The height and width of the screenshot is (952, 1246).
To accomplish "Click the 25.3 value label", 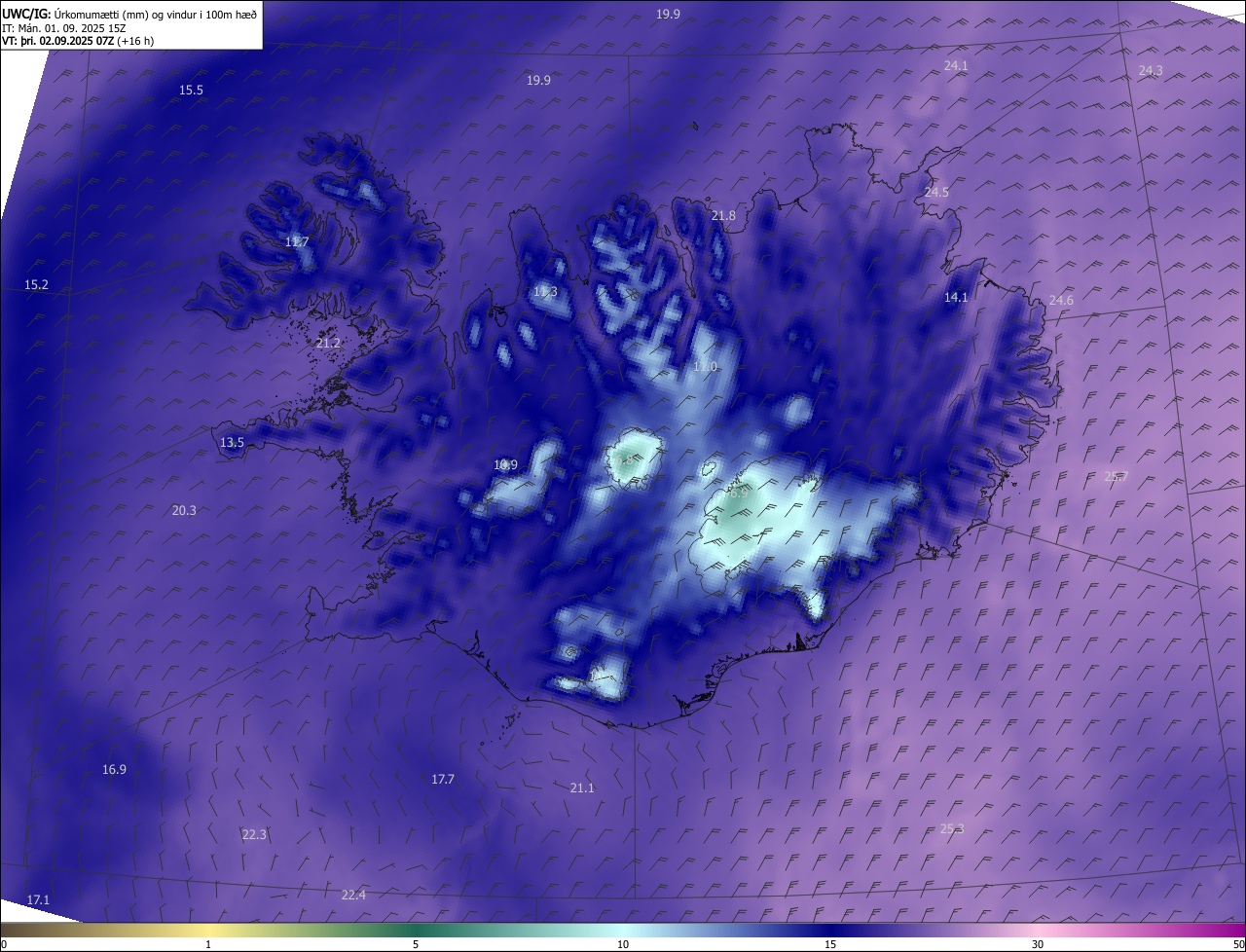I will pos(952,829).
